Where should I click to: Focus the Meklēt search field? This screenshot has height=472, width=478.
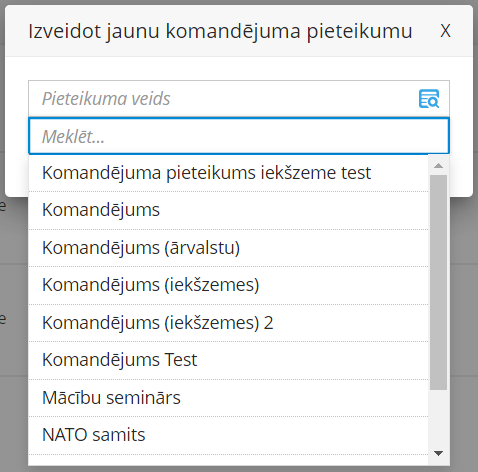[x=239, y=136]
